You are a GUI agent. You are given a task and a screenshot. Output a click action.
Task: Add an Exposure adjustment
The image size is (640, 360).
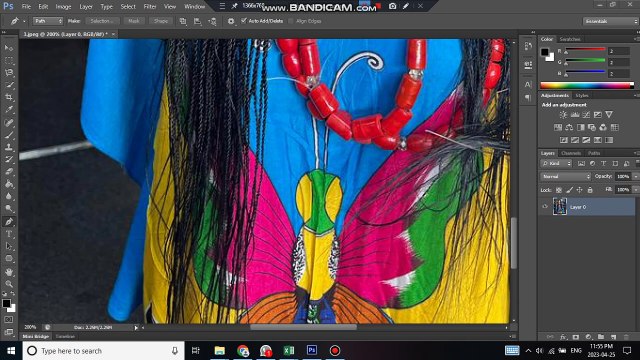(x=598, y=115)
